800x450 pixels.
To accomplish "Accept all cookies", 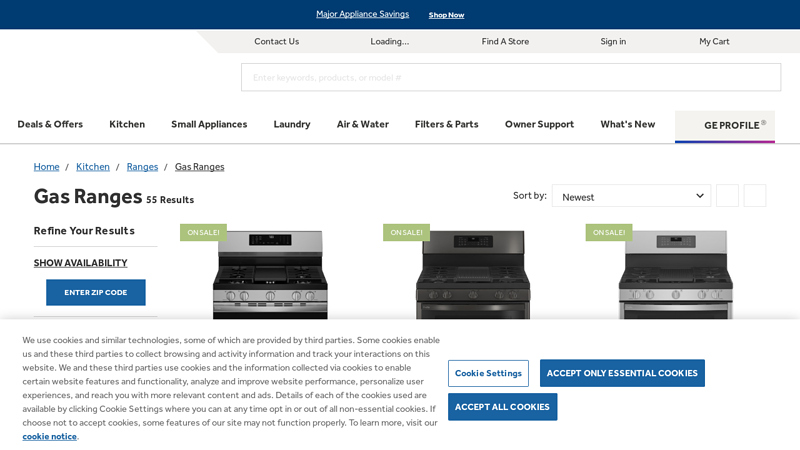I will 502,407.
